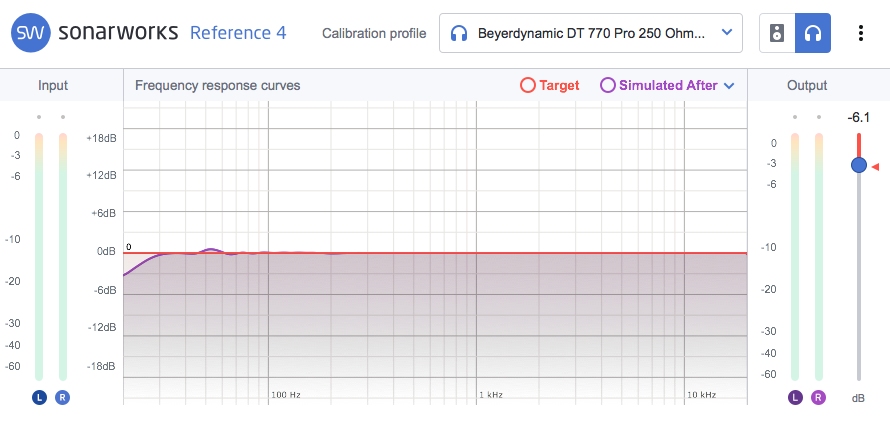Image resolution: width=890 pixels, height=425 pixels.
Task: Switch to speaker calibration mode
Action: [x=777, y=33]
